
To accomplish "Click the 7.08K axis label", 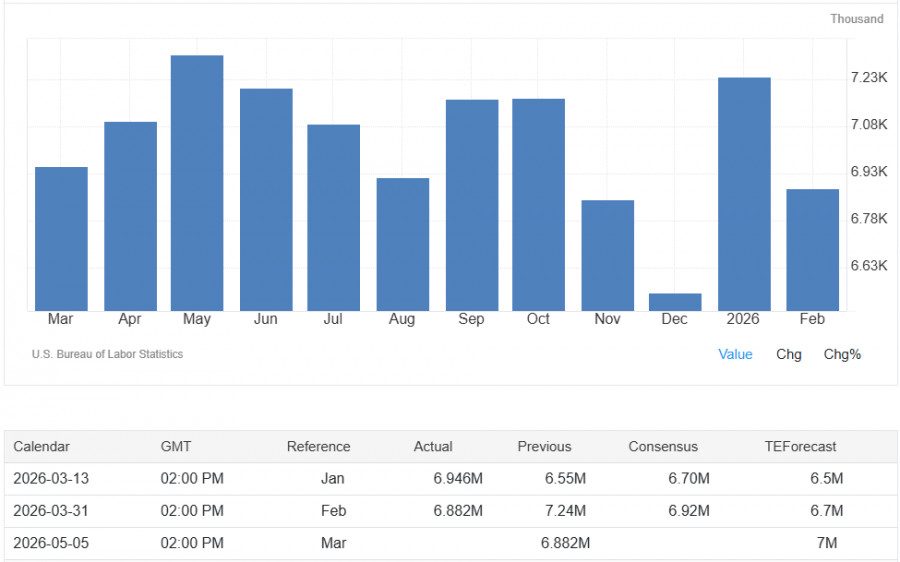I will (x=869, y=125).
